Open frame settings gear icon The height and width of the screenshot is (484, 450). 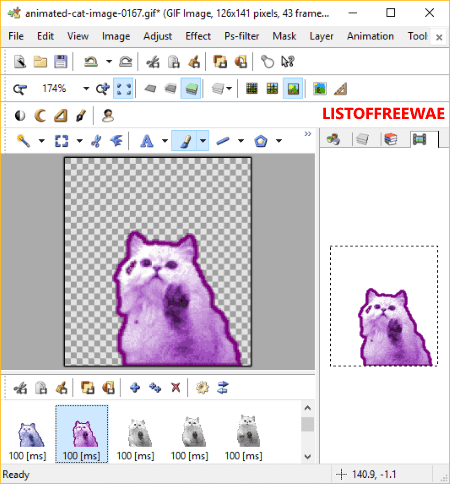tap(202, 388)
